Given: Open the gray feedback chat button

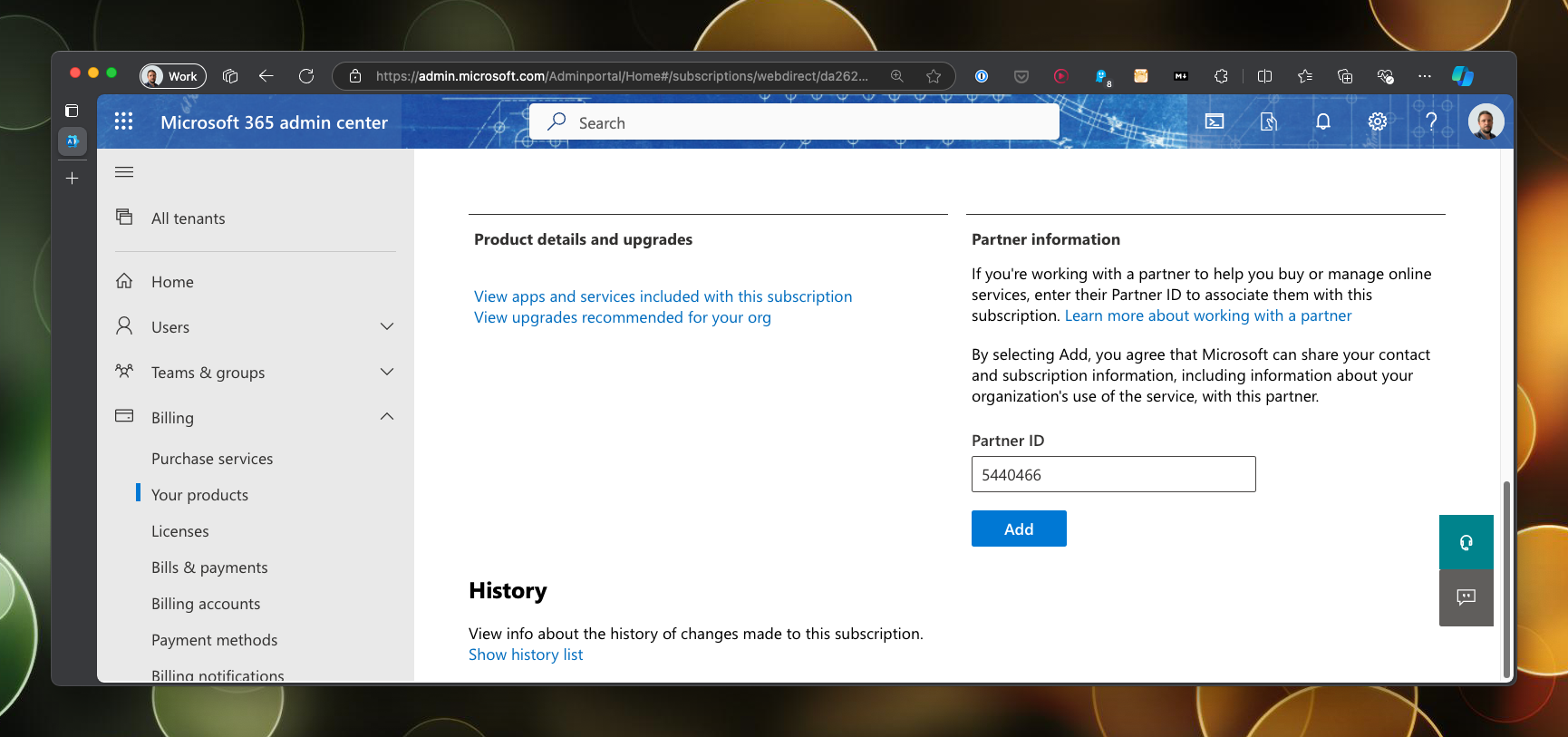Looking at the screenshot, I should 1466,597.
